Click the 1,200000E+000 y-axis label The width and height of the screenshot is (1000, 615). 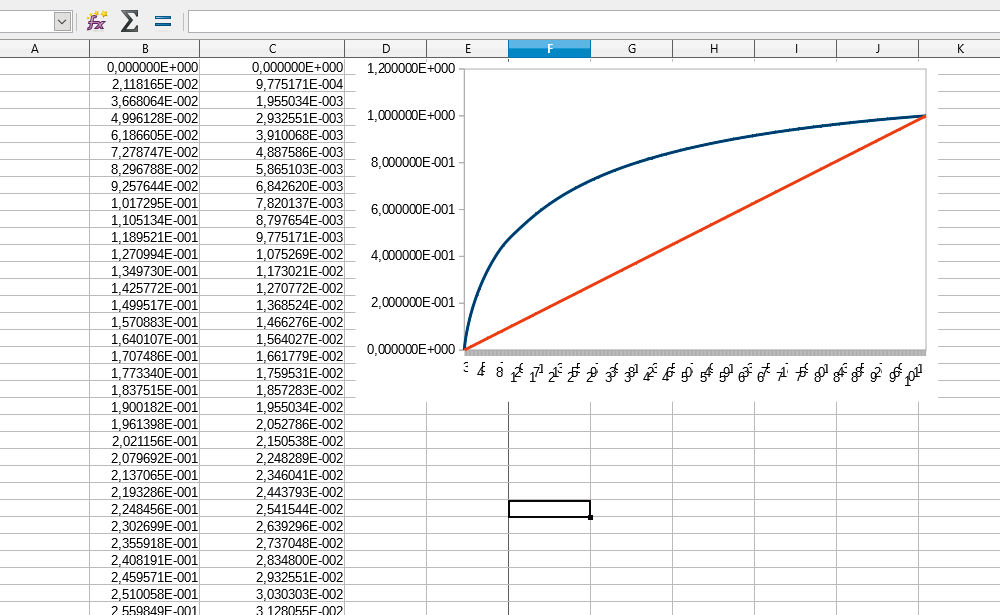(411, 68)
